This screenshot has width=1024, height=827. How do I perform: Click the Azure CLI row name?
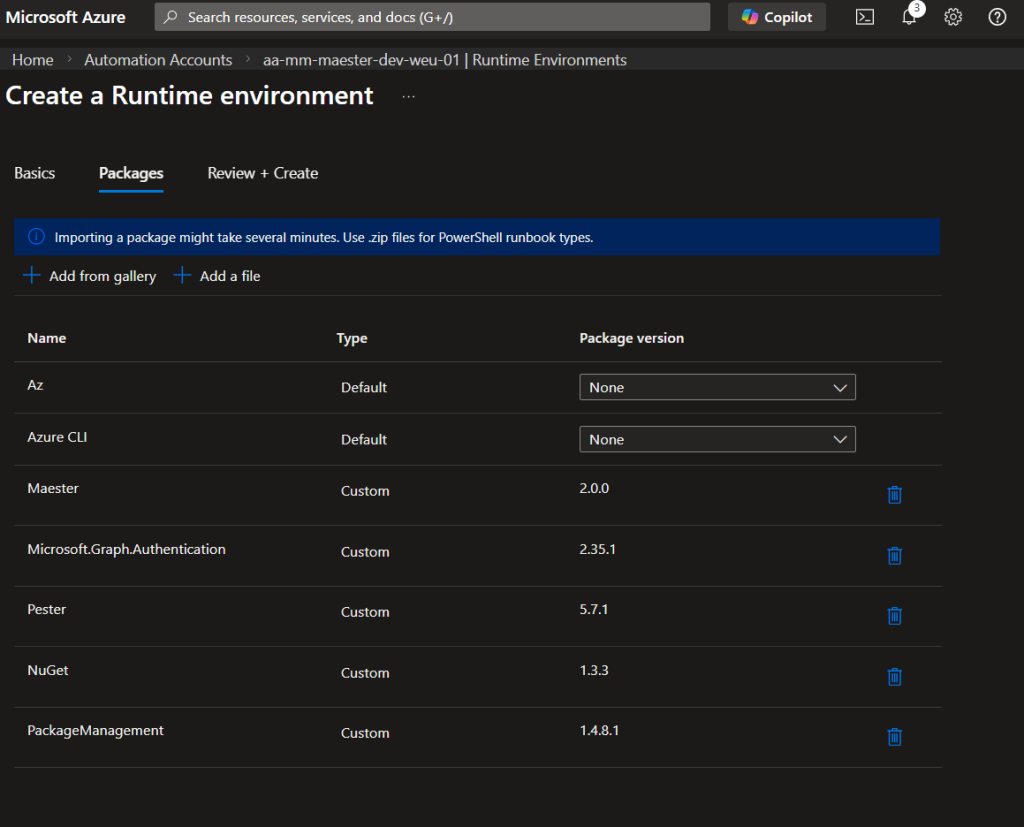coord(57,437)
